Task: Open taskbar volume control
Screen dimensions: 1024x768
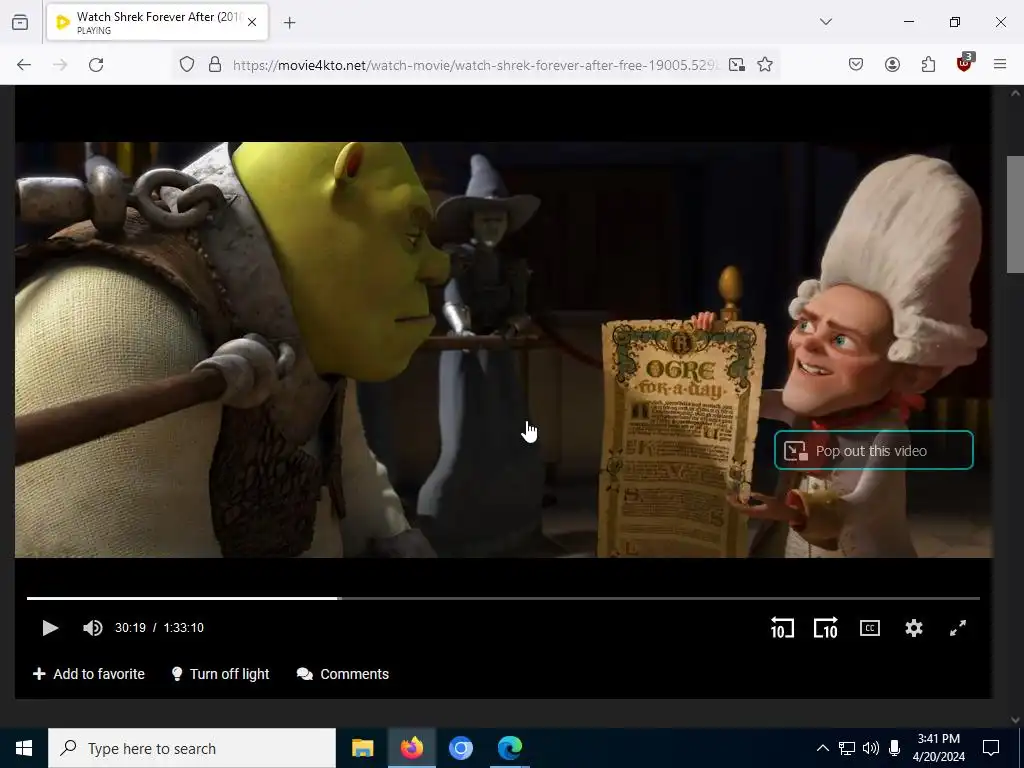Action: tap(871, 748)
